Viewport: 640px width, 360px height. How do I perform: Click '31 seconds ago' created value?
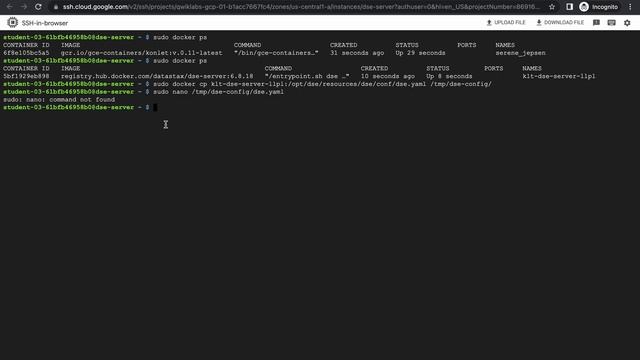click(357, 53)
